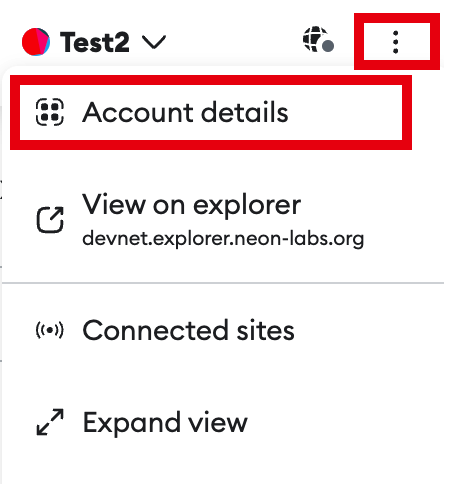
Task: Click the external link icon for explorer
Action: 50,220
